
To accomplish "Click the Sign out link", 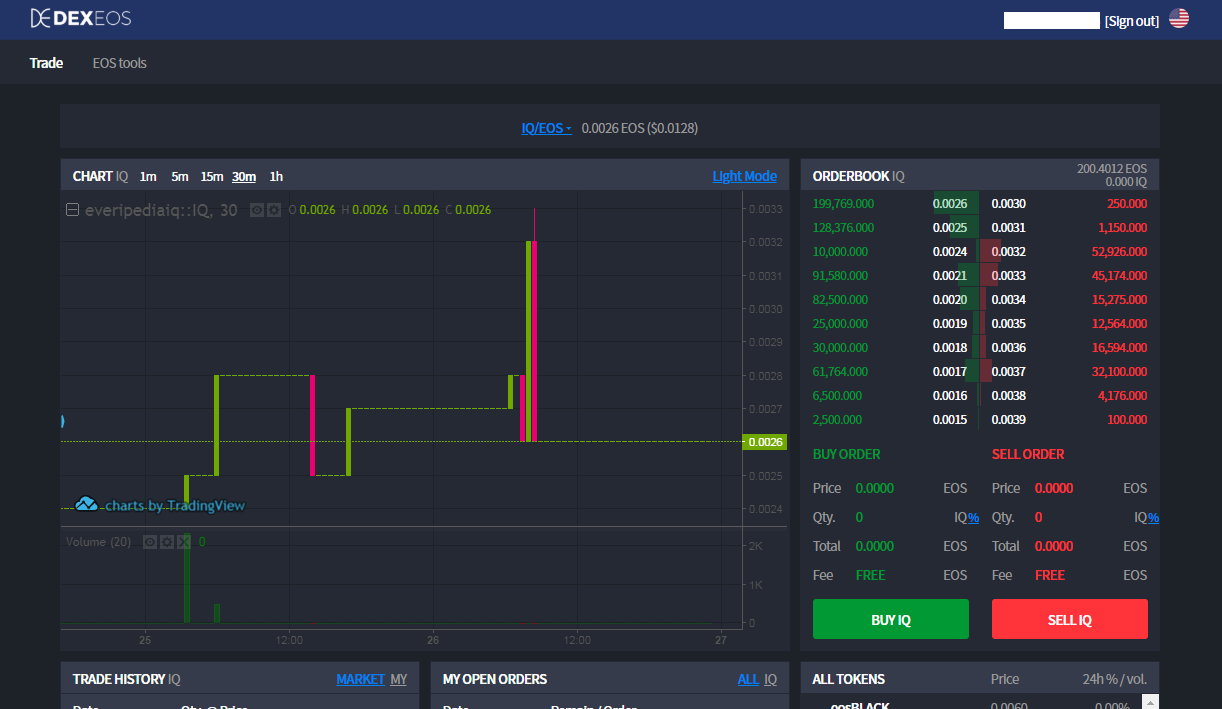I will [1132, 21].
